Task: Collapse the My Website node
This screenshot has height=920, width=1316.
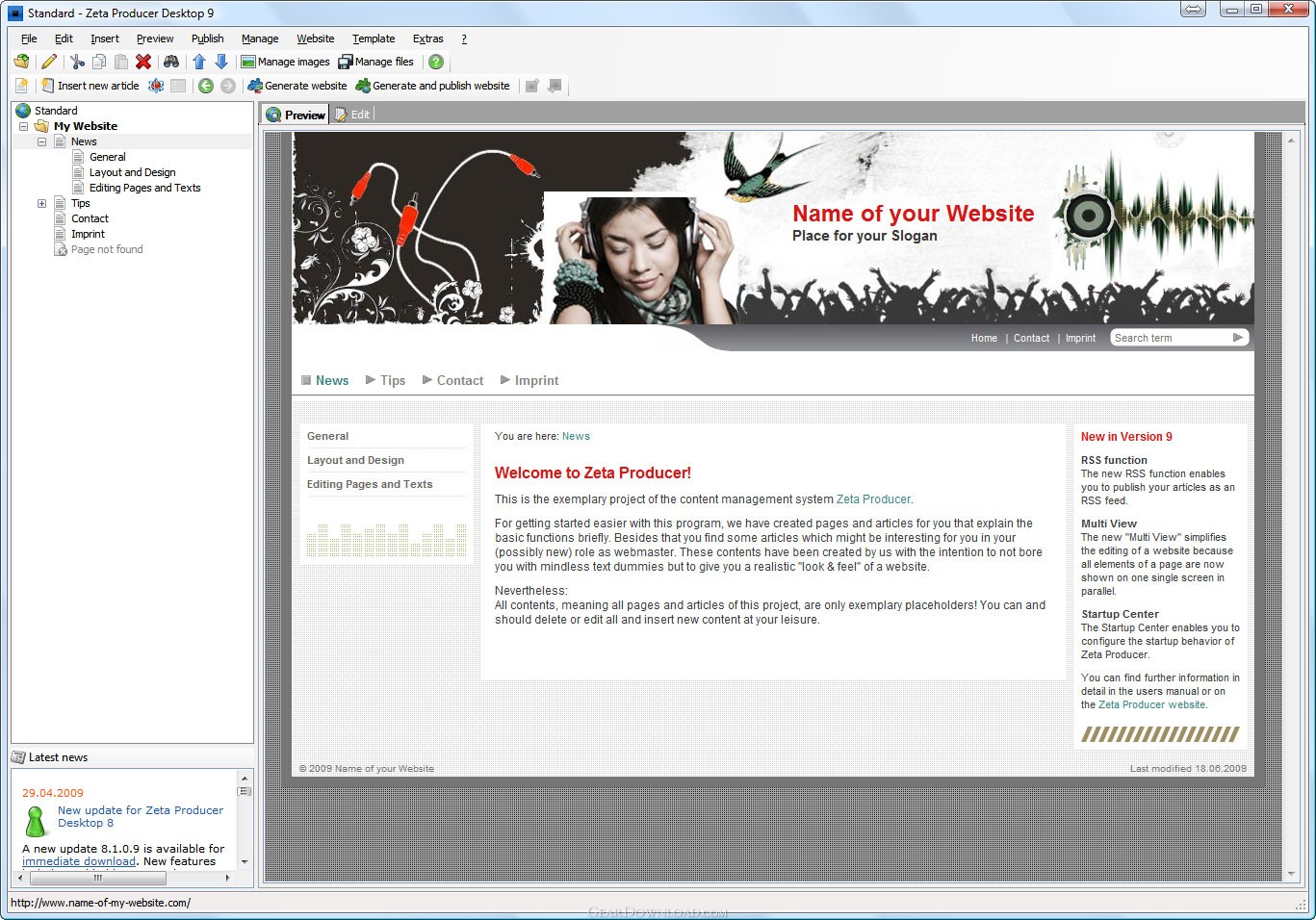Action: point(23,126)
